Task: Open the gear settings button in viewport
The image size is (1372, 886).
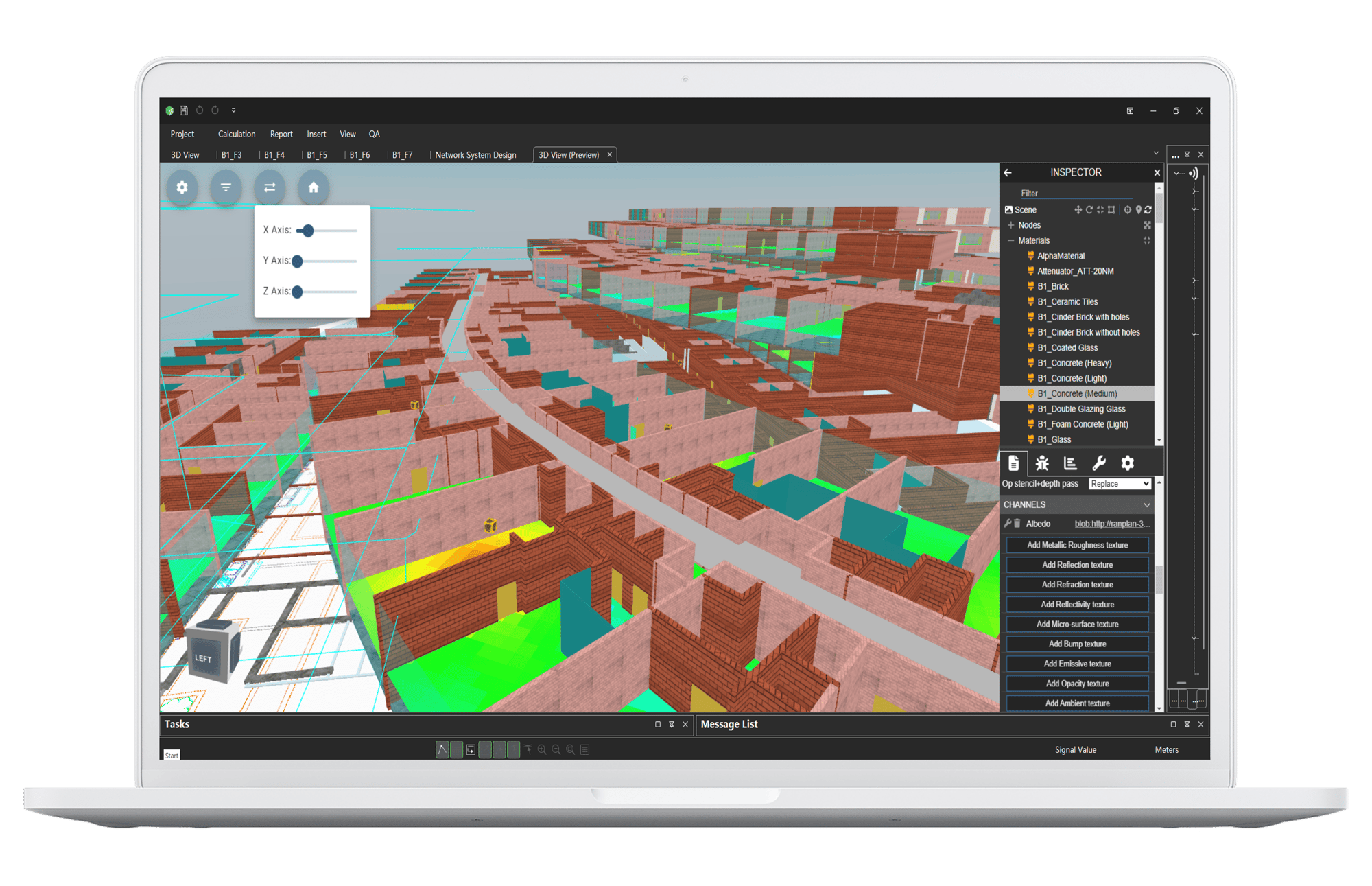Action: click(x=182, y=187)
